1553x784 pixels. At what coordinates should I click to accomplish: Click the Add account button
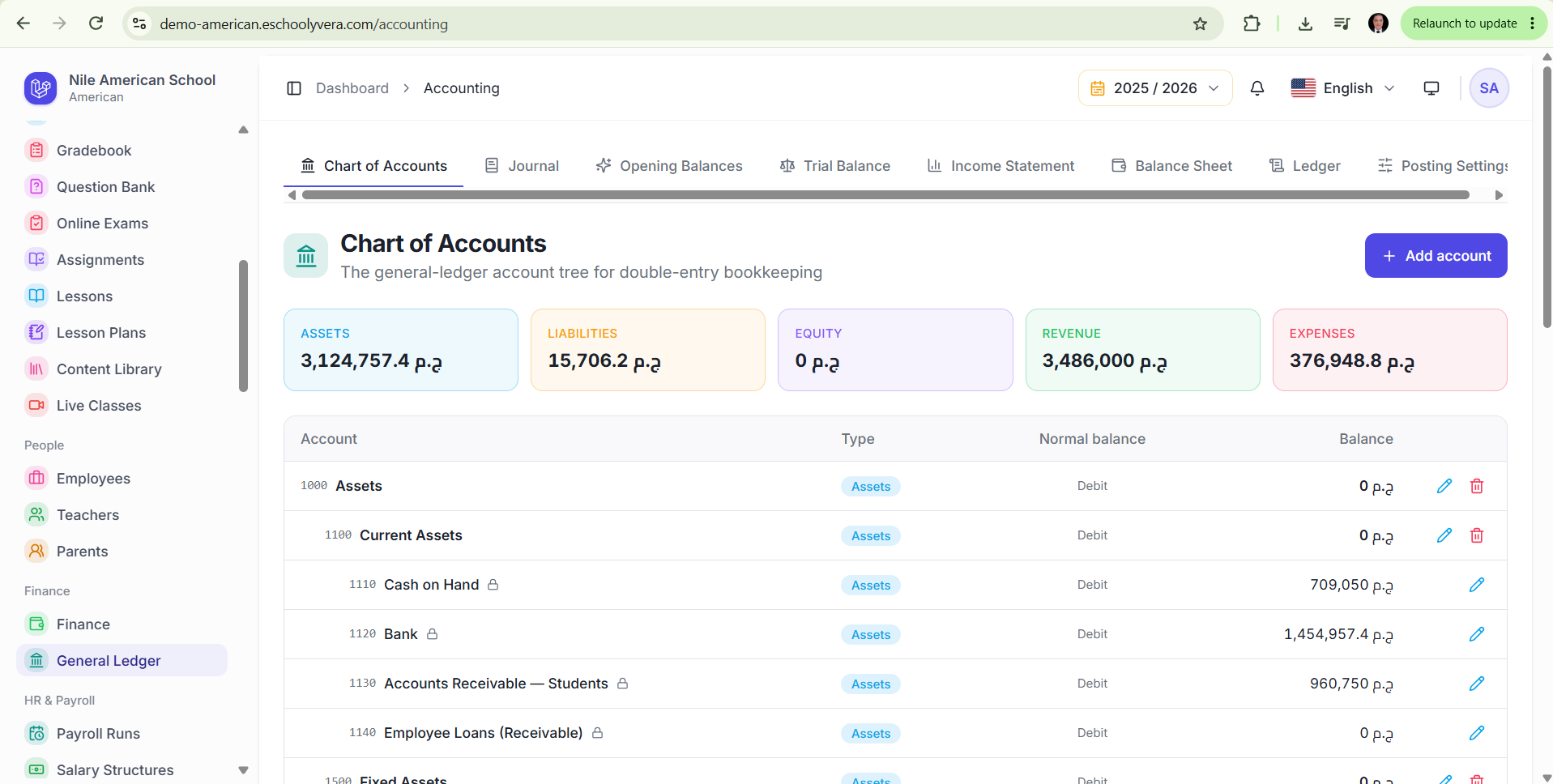pyautogui.click(x=1436, y=256)
